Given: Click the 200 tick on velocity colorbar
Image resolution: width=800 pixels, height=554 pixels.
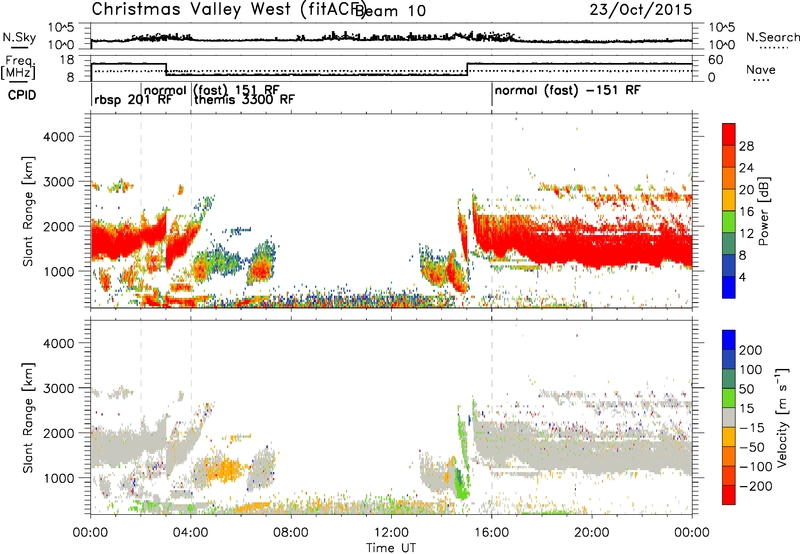Looking at the screenshot, I should [x=750, y=350].
